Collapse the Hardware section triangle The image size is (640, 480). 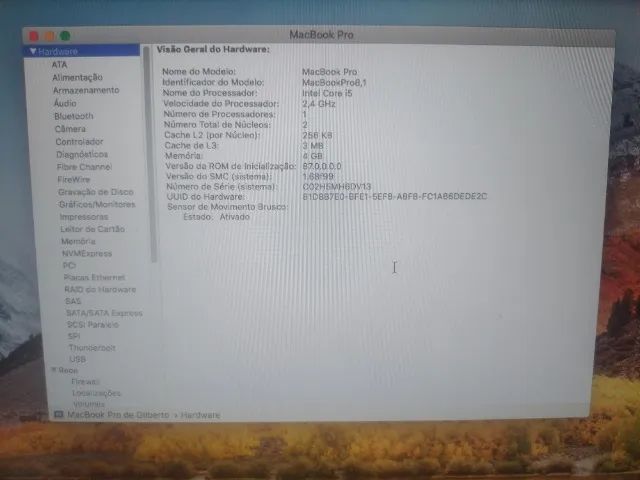pos(33,51)
